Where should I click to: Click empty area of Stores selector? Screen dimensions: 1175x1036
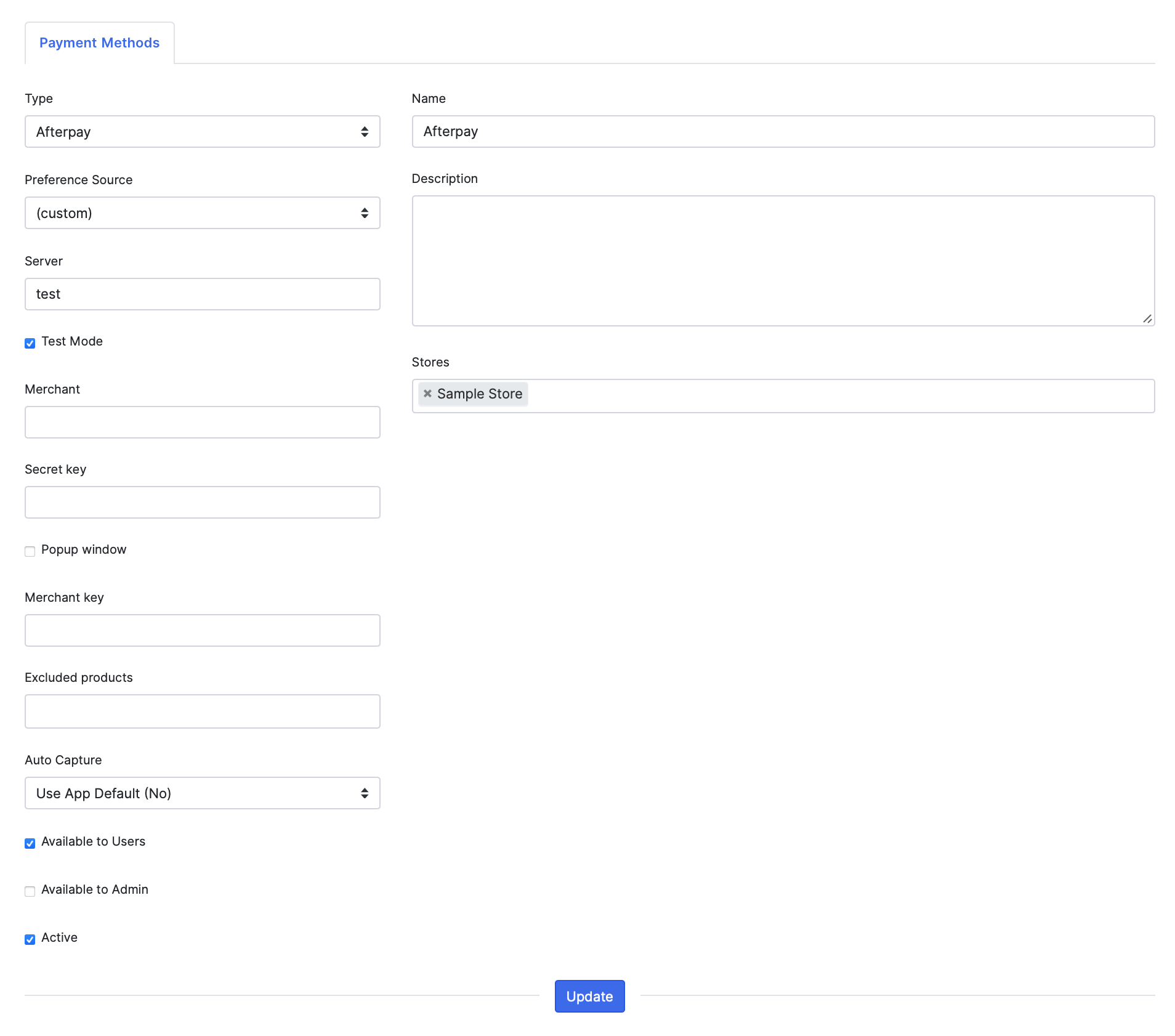(838, 396)
